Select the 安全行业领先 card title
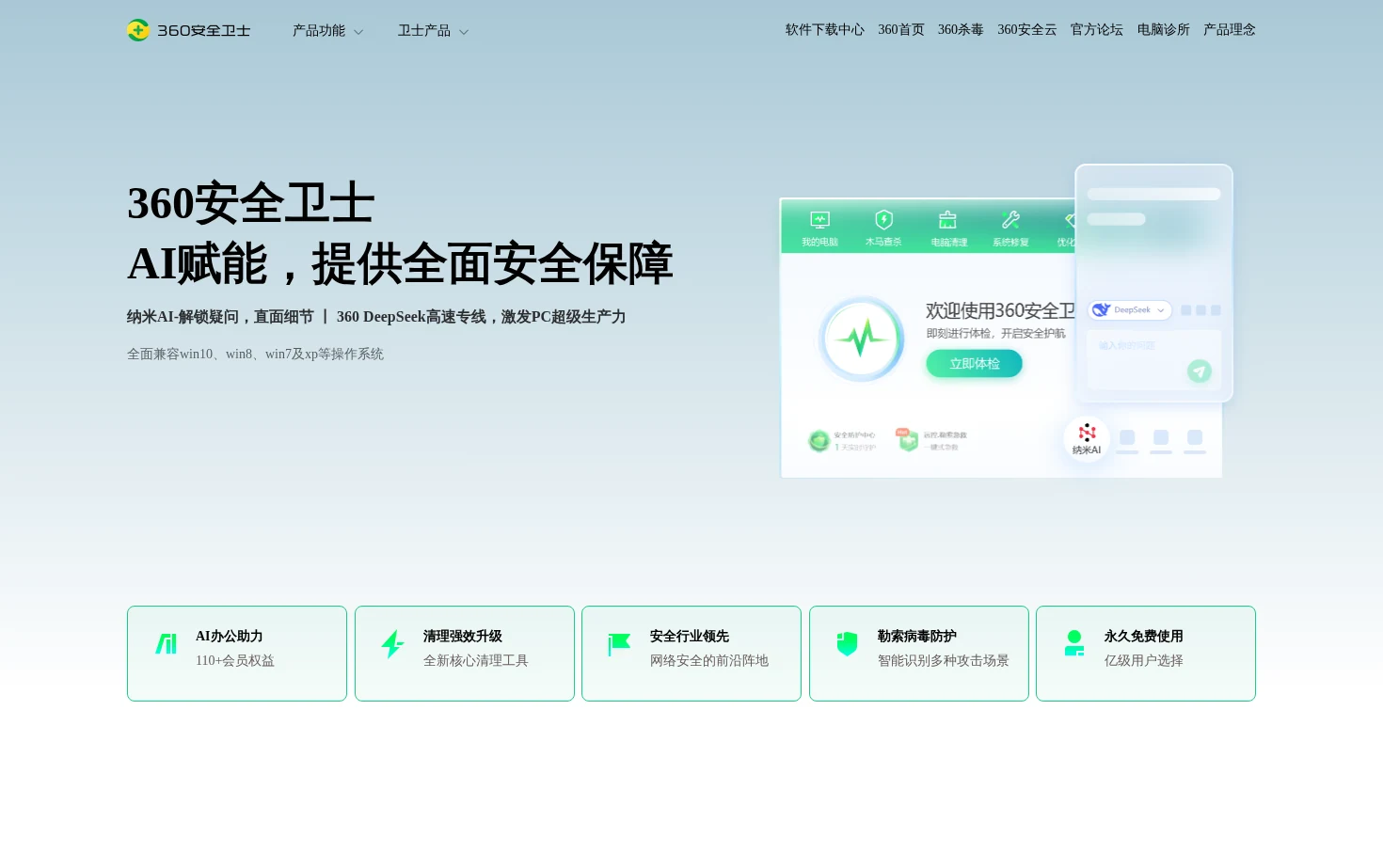This screenshot has width=1383, height=868. tap(690, 637)
